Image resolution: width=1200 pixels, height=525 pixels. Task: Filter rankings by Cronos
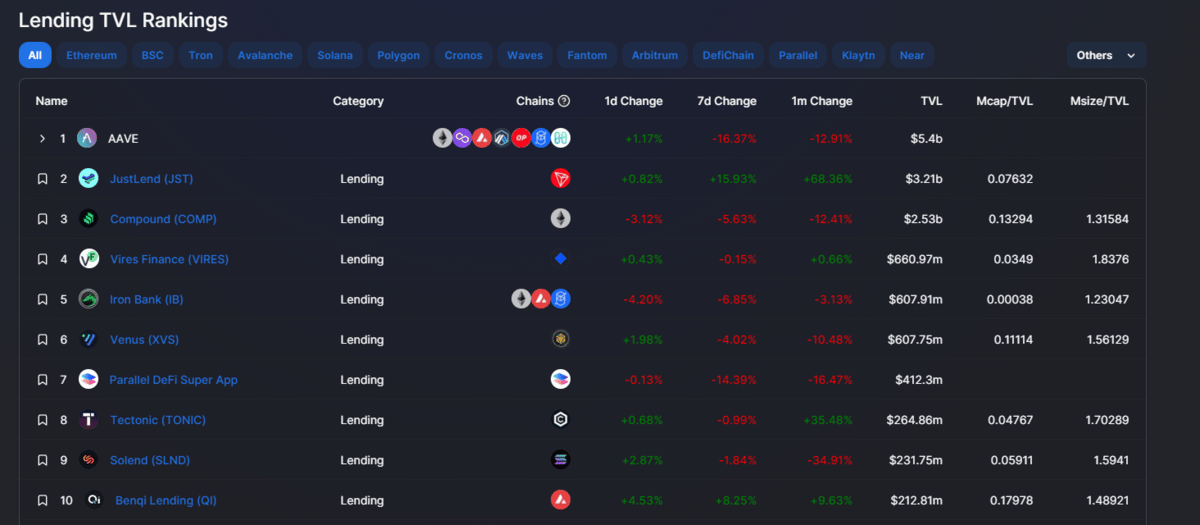coord(463,55)
